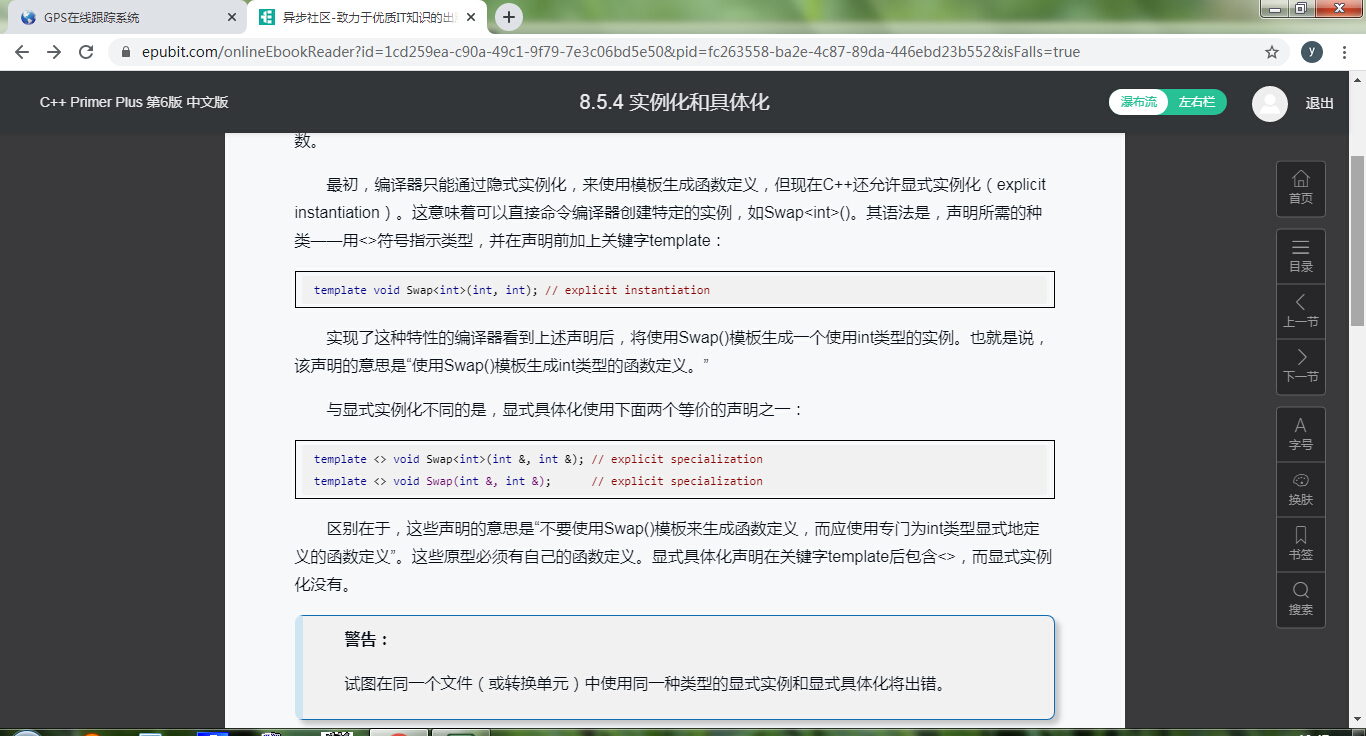Switch to 左右栏 two-column reading mode
Viewport: 1366px width, 736px height.
click(x=1196, y=102)
